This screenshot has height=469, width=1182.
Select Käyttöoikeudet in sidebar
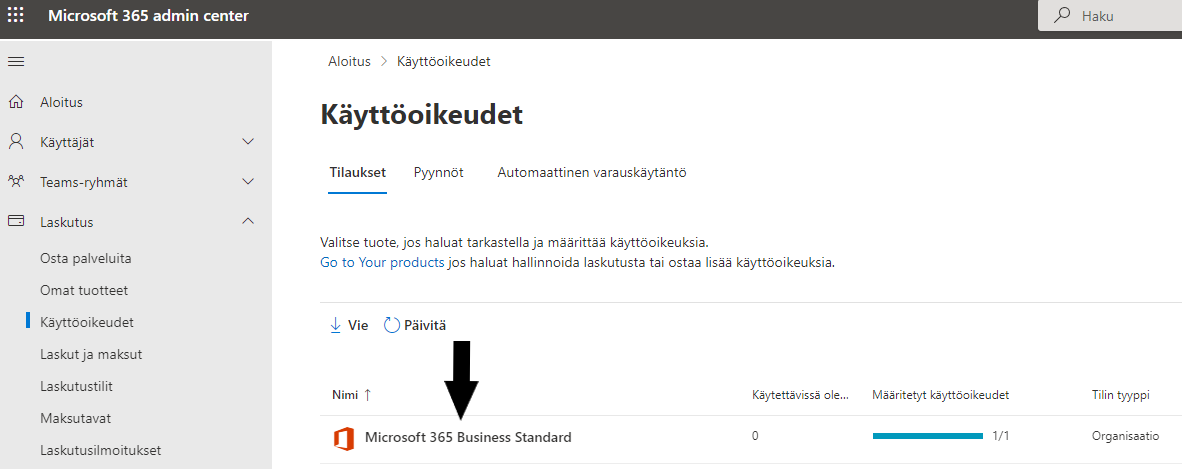click(87, 322)
